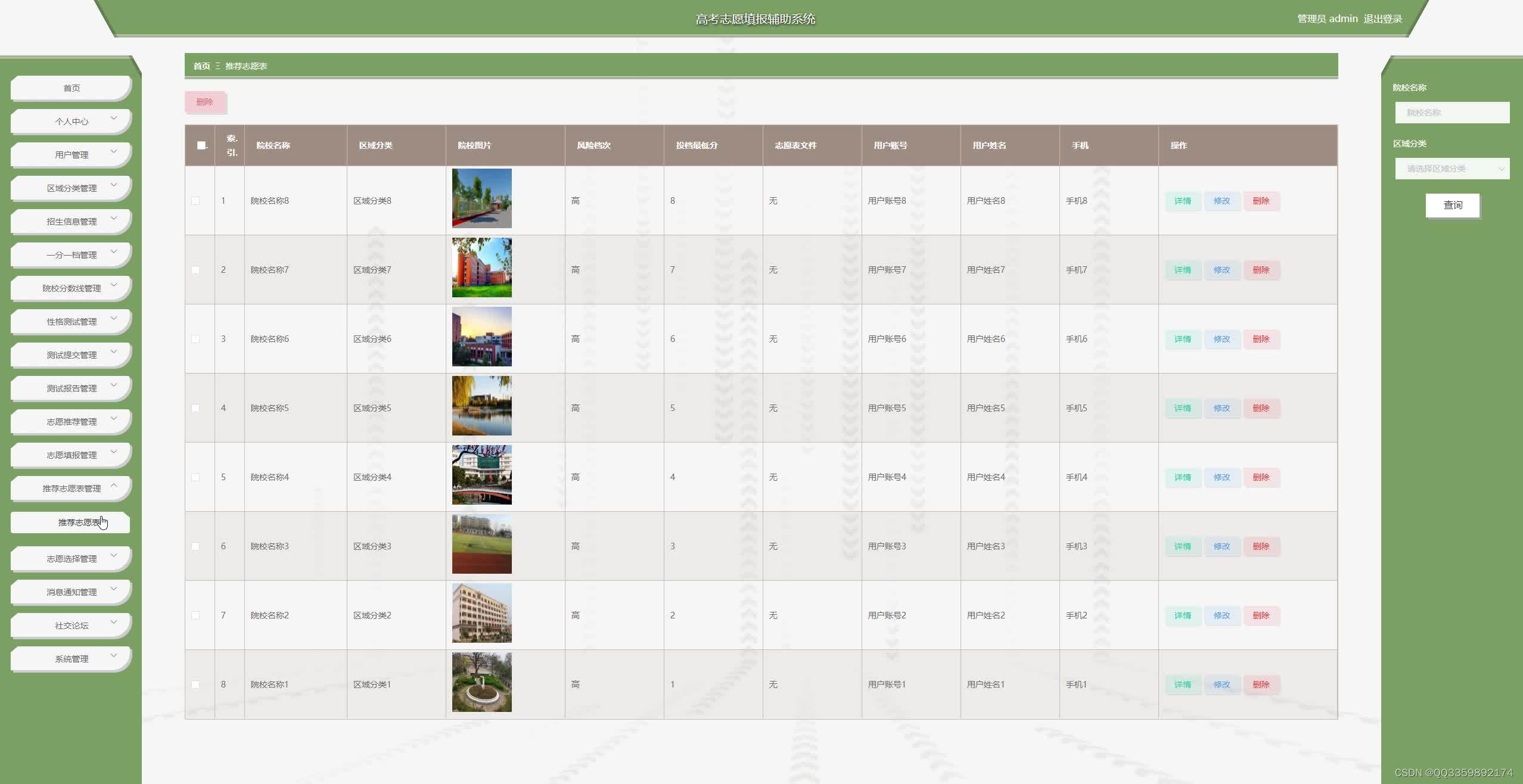Open the building photo of 院校名称2
Viewport: 1523px width, 784px height.
point(481,613)
